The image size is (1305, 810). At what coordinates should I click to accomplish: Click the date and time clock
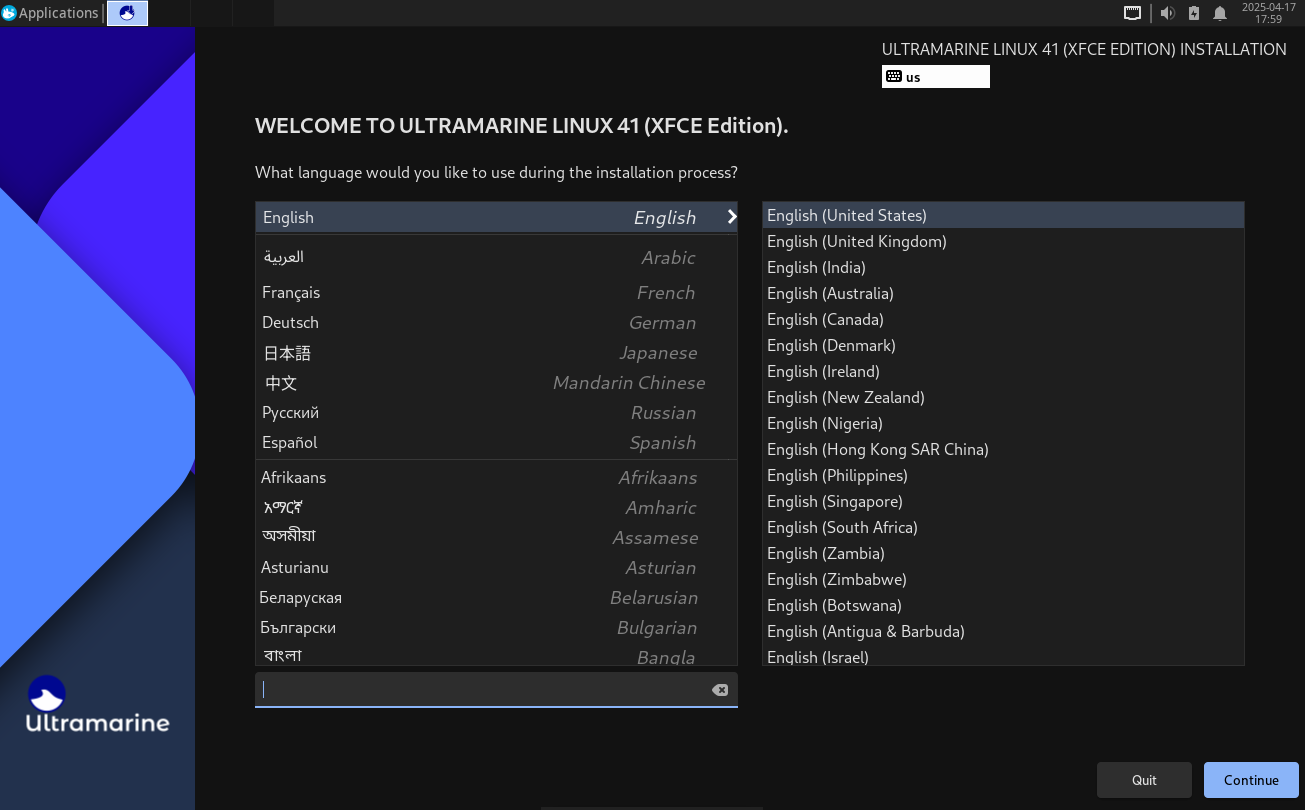[1268, 13]
